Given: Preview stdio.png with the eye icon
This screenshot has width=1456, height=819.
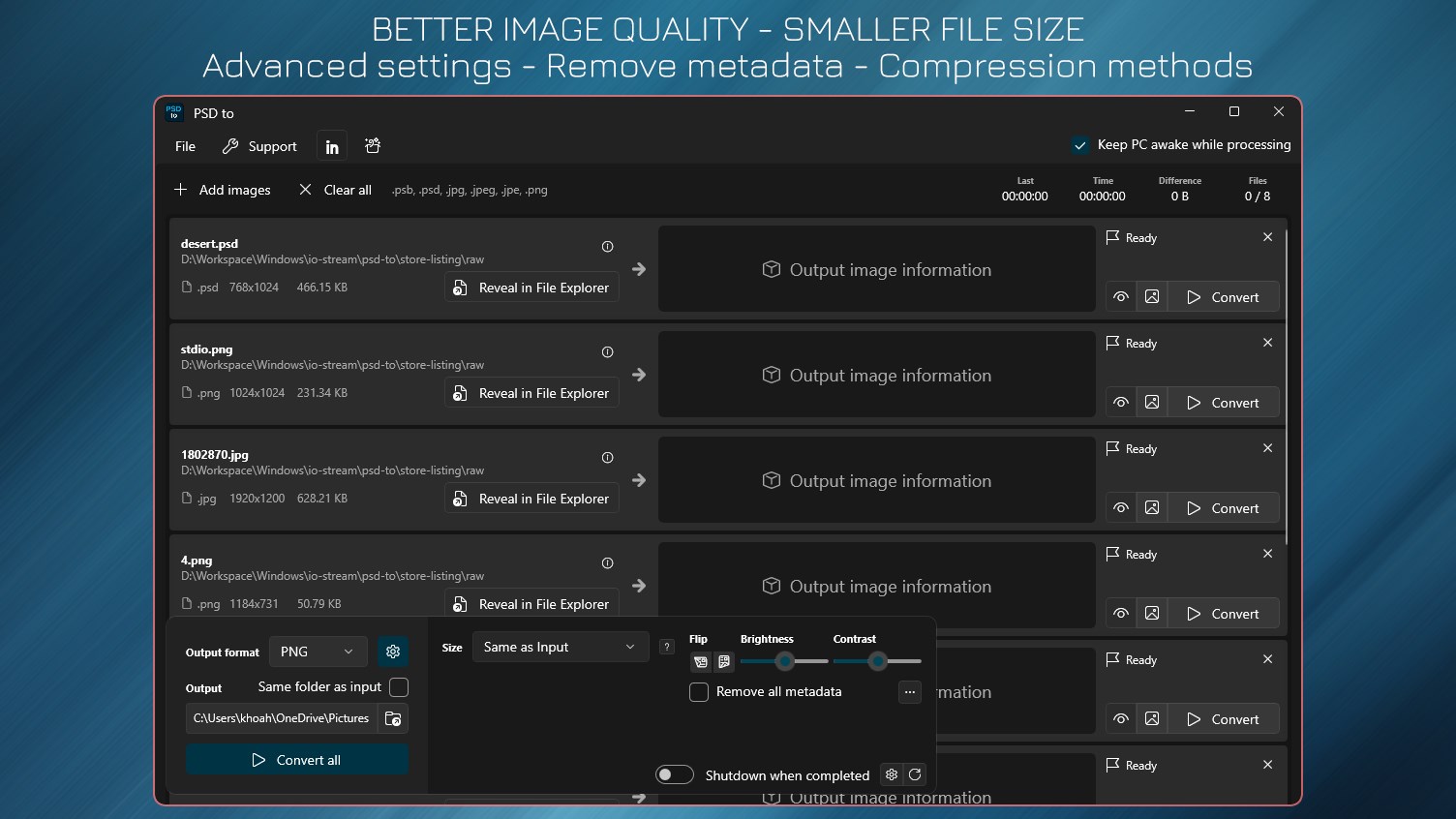Looking at the screenshot, I should (1121, 403).
